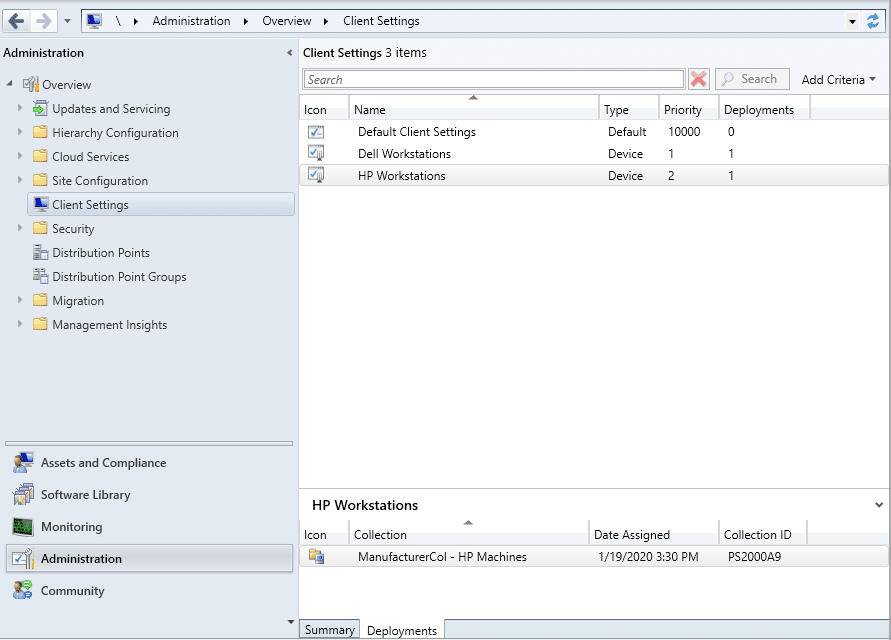The width and height of the screenshot is (891, 640).
Task: Click the refresh icon in the breadcrumb bar
Action: coord(870,20)
